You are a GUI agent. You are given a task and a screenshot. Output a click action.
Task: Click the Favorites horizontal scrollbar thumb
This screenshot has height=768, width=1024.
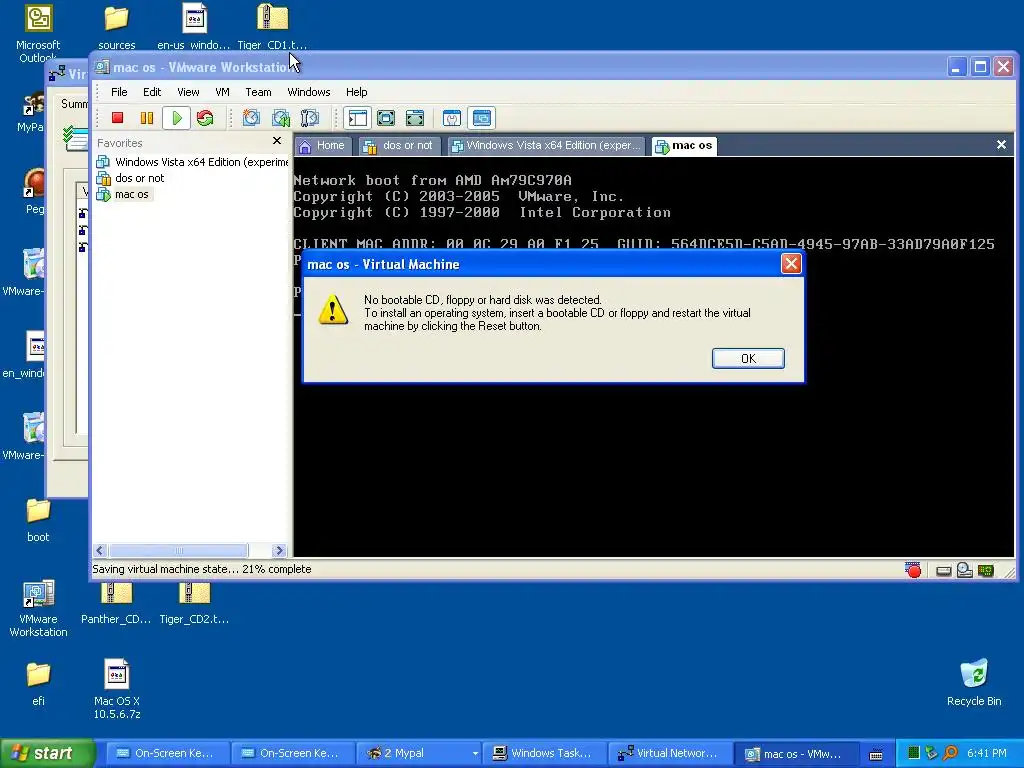[x=178, y=551]
